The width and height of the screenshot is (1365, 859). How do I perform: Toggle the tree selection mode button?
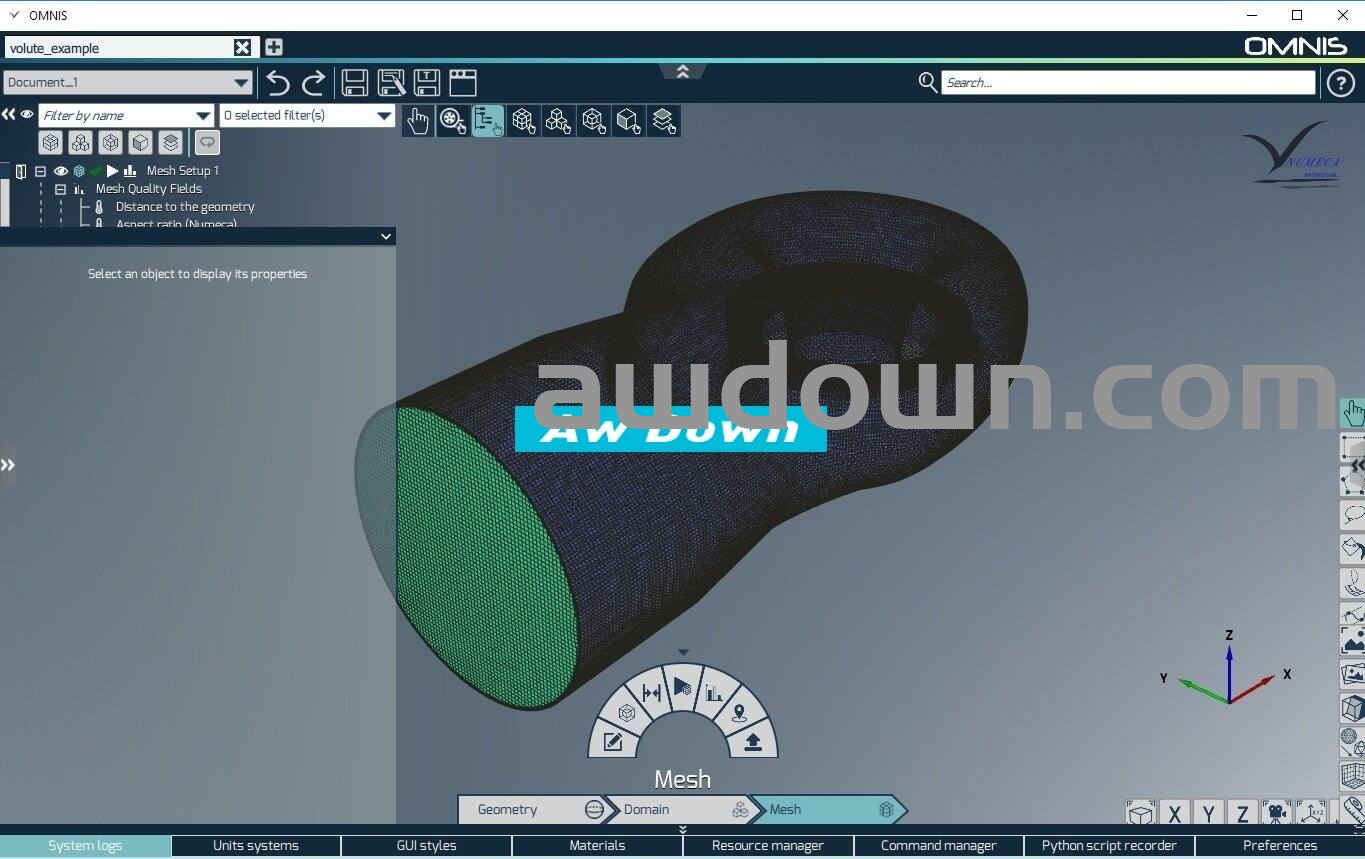pyautogui.click(x=488, y=121)
